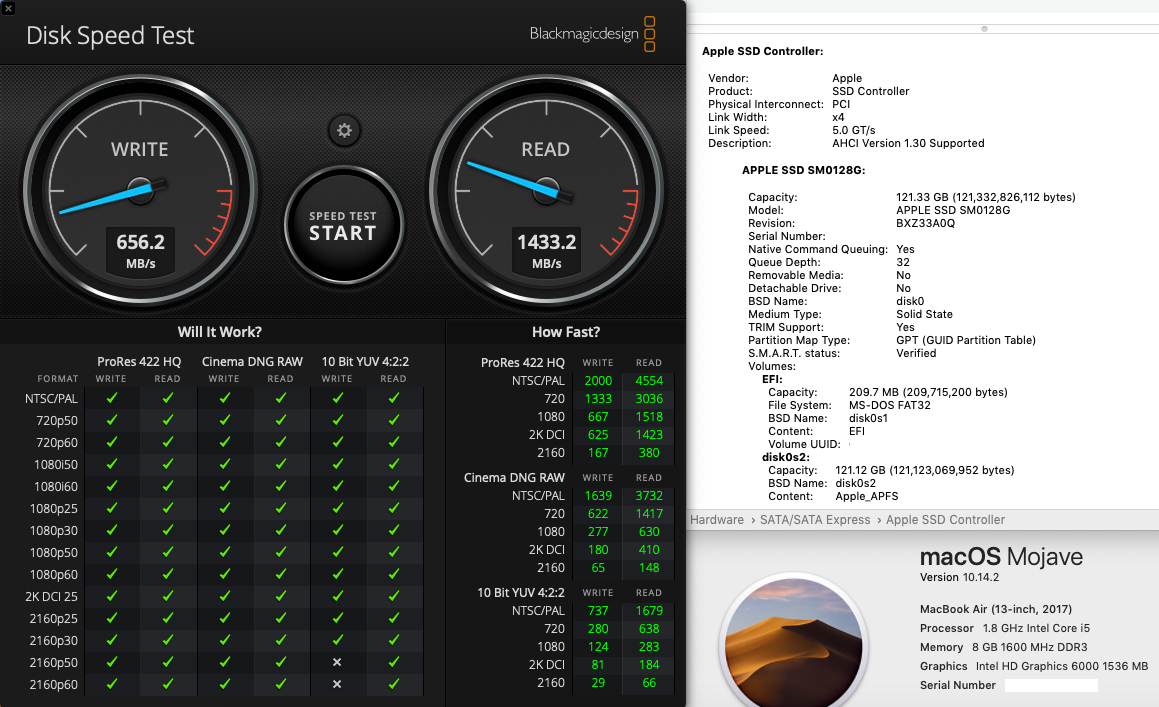1159x707 pixels.
Task: Click the 1433.2 MB/s read result display
Action: (545, 251)
